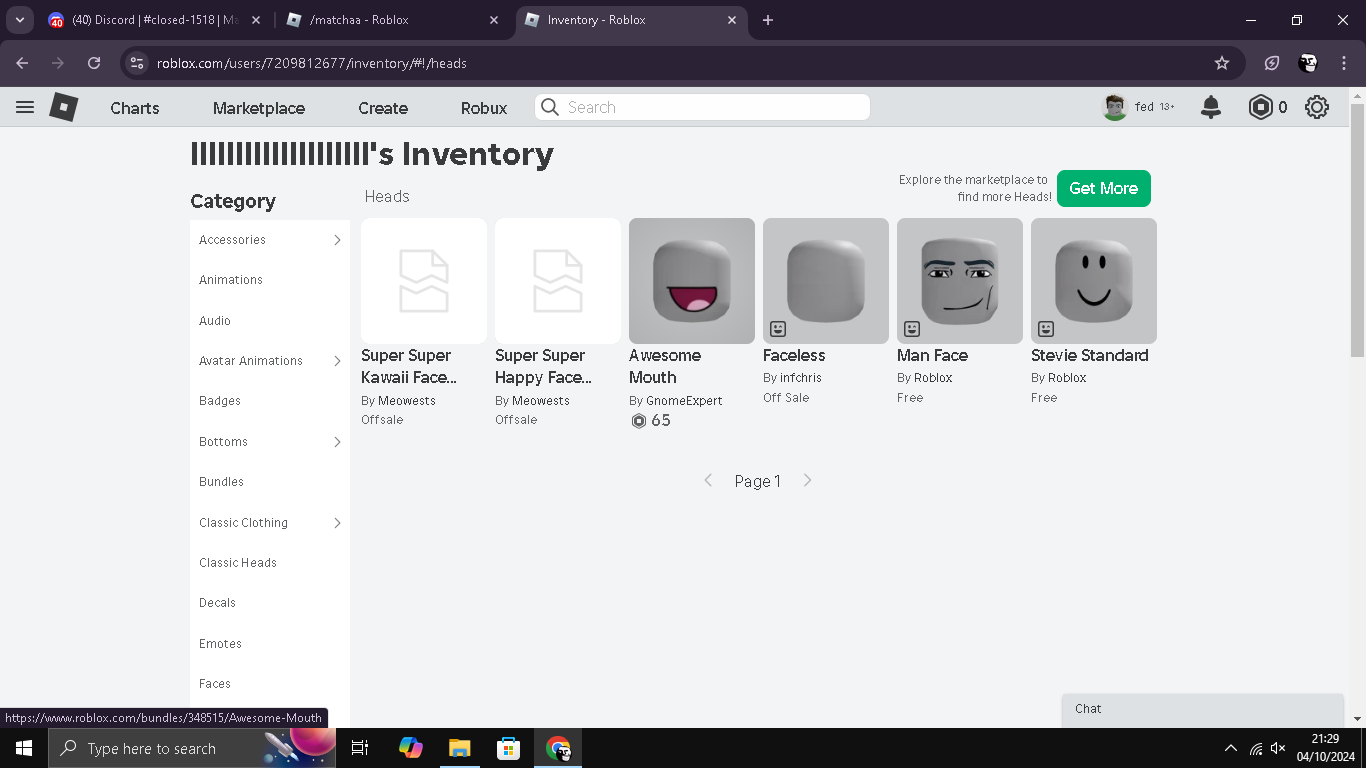This screenshot has width=1366, height=768.
Task: Open the browser tab search dropdown
Action: point(20,20)
